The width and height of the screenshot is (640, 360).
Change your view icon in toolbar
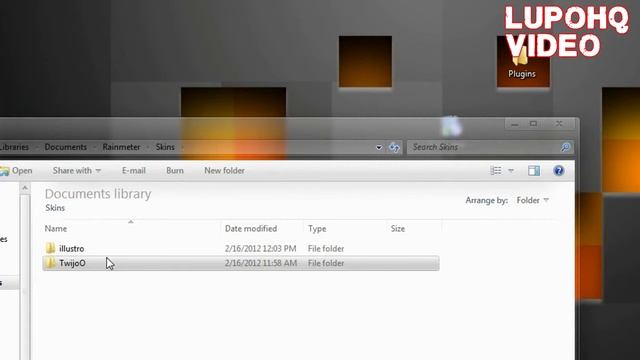pos(496,171)
